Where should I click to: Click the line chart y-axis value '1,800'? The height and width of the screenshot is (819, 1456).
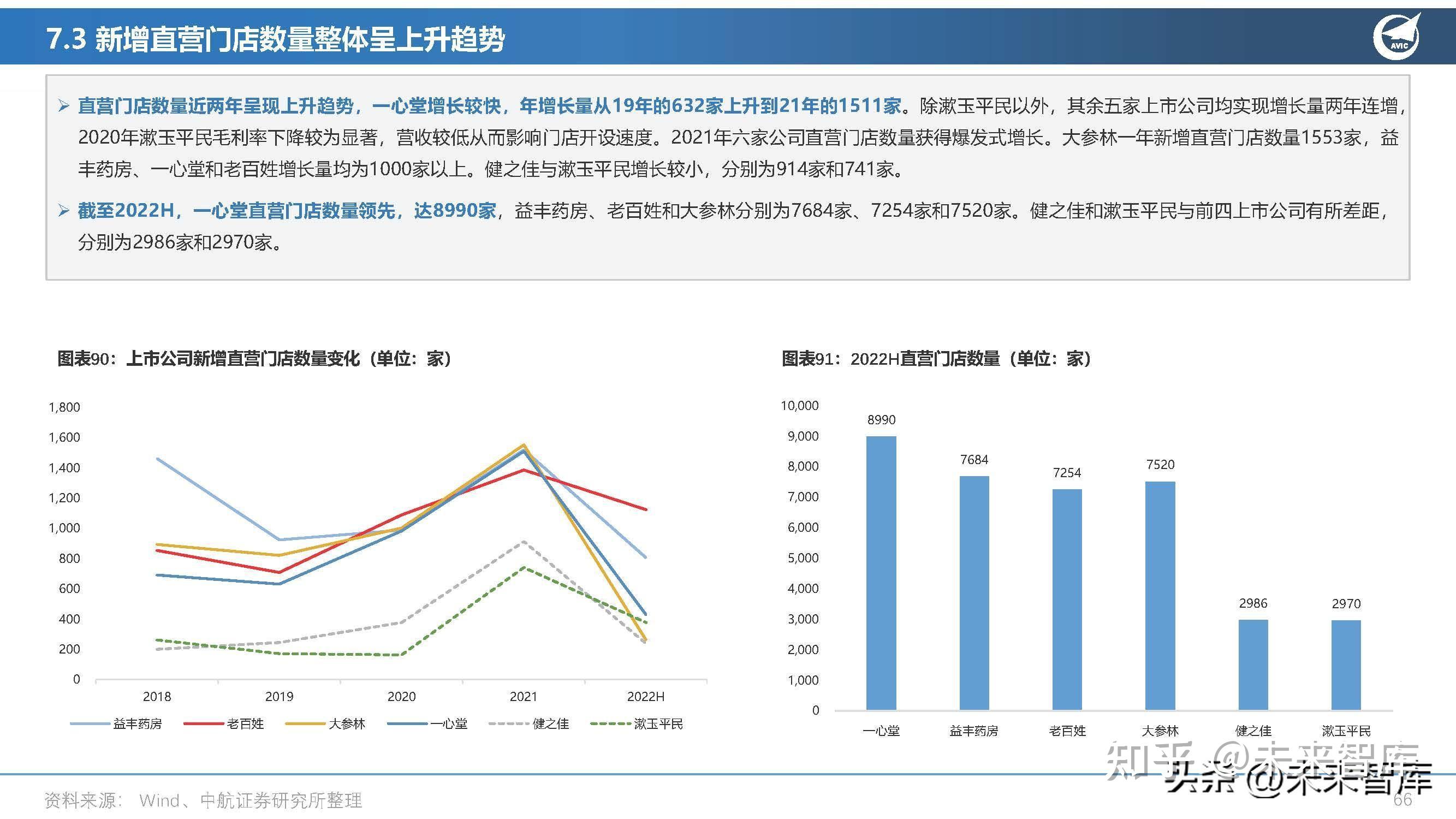(64, 407)
